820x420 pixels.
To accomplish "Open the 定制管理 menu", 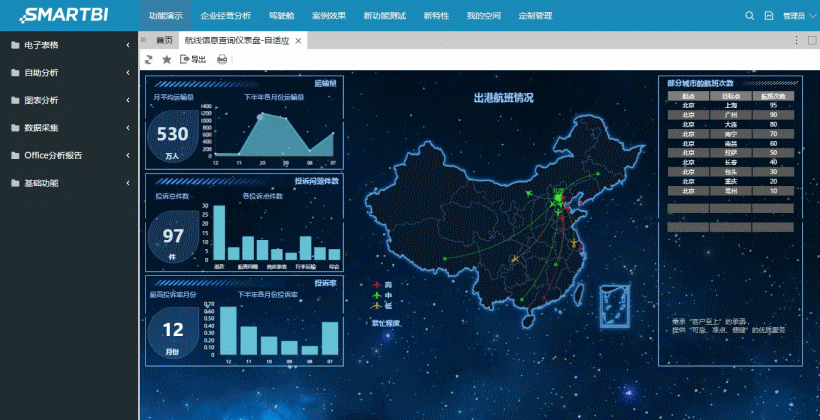I will point(535,16).
